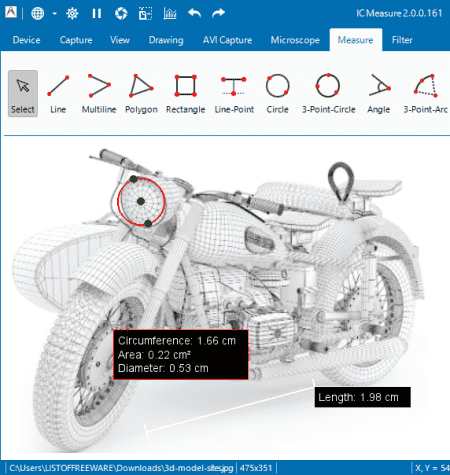Select the Polygon measure tool

click(141, 94)
